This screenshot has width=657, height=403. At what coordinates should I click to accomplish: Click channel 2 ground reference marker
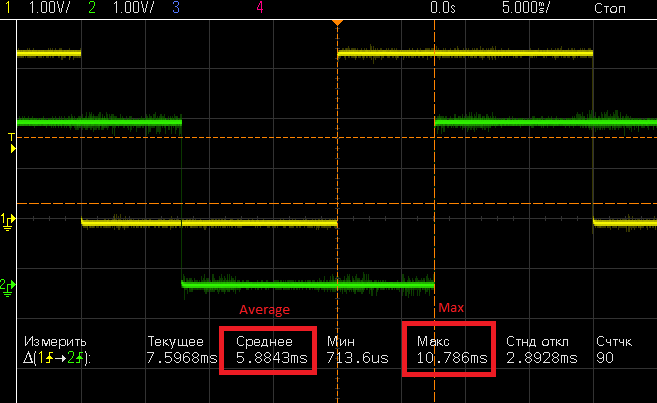(x=8, y=287)
